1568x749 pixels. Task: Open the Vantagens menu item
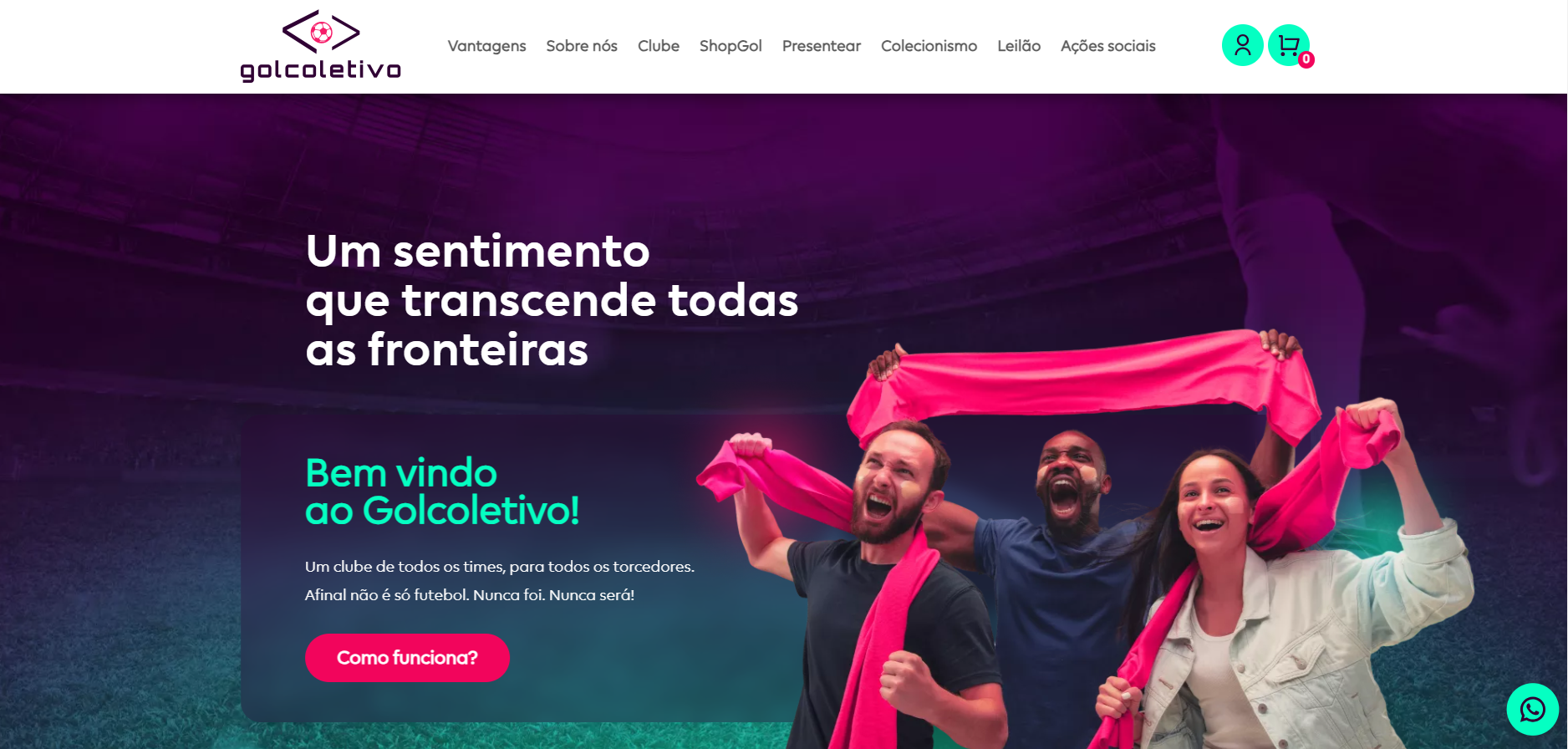(486, 46)
